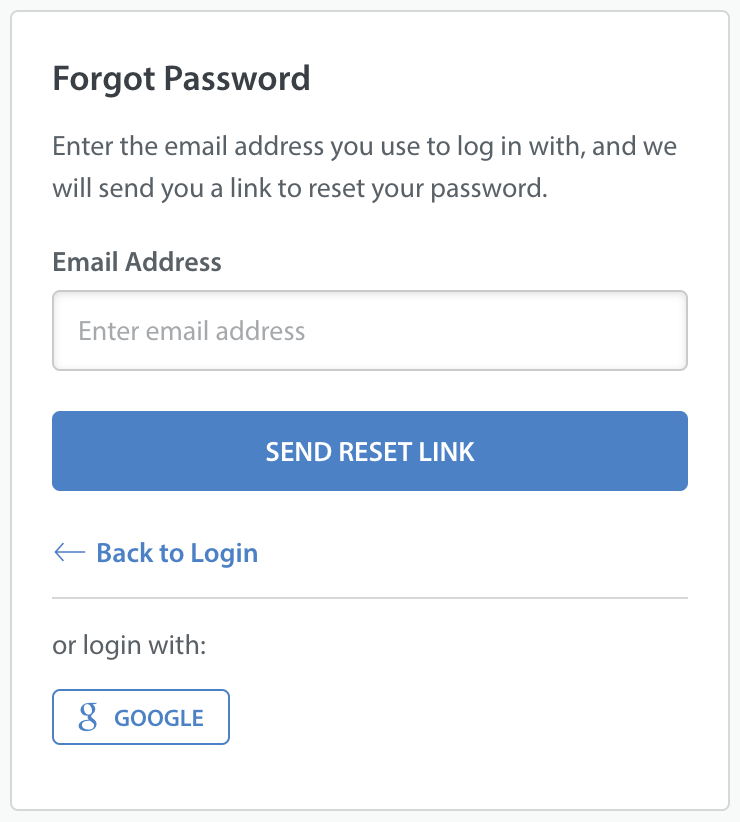The image size is (740, 822).
Task: Click the password reset instructions paragraph
Action: pyautogui.click(x=365, y=167)
